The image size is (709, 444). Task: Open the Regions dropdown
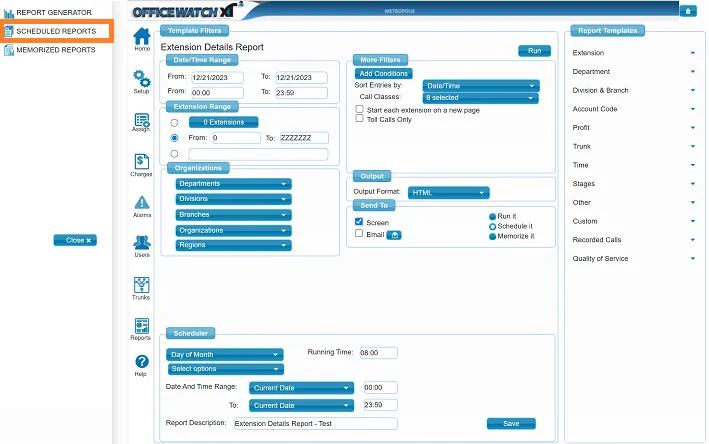tap(233, 245)
